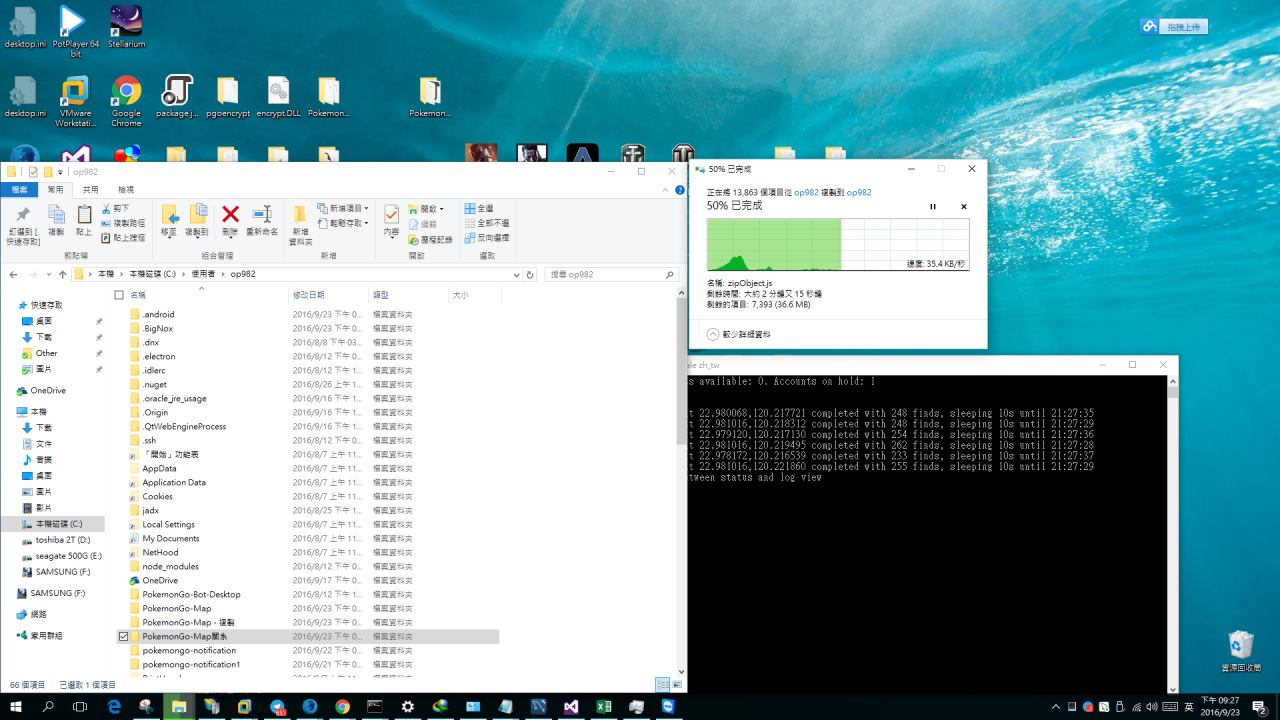Click the Cut scissors icon
The width and height of the screenshot is (1280, 720).
[106, 208]
